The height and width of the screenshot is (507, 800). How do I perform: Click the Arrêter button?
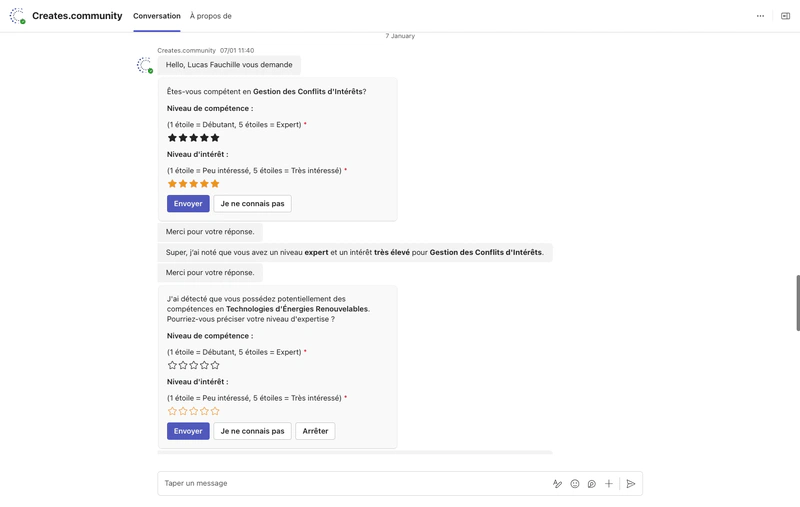[315, 431]
